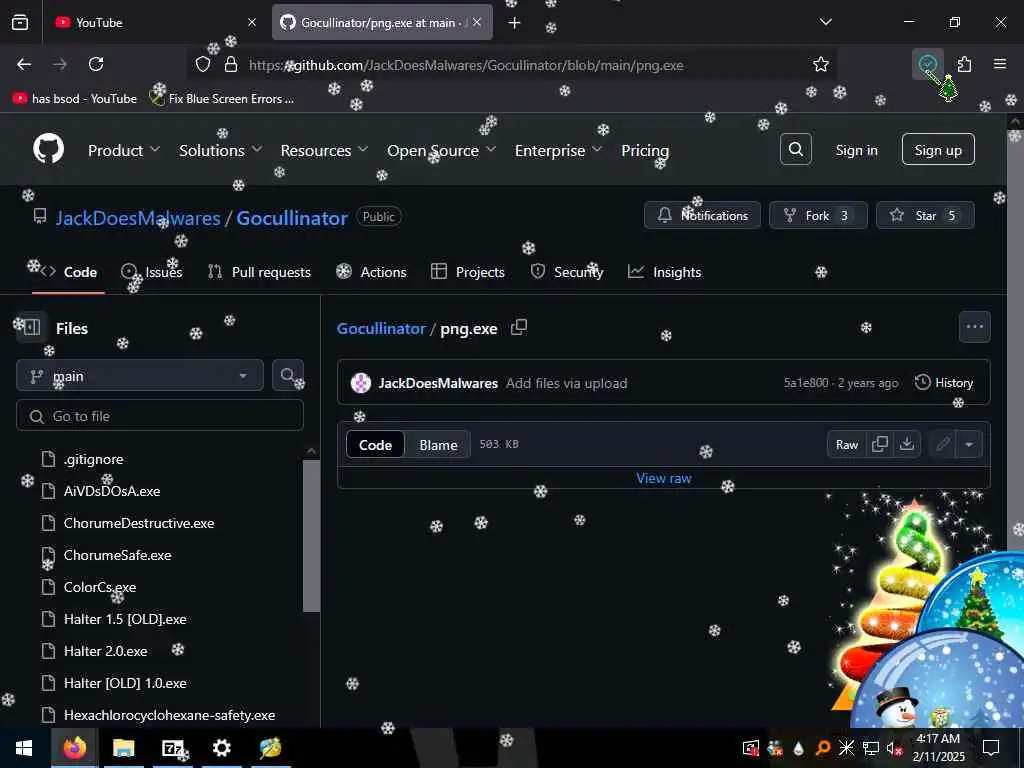Collapse the file tree side panel icon

point(31,328)
